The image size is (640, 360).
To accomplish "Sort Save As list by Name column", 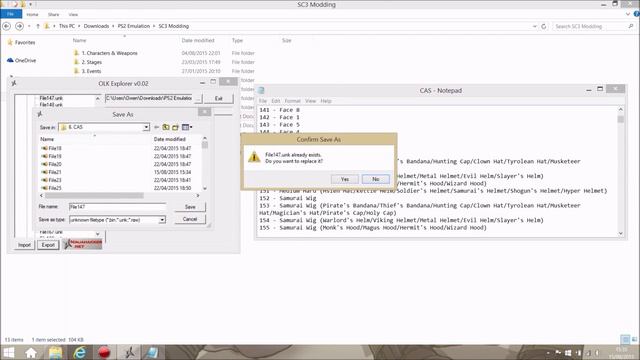I will (47, 139).
